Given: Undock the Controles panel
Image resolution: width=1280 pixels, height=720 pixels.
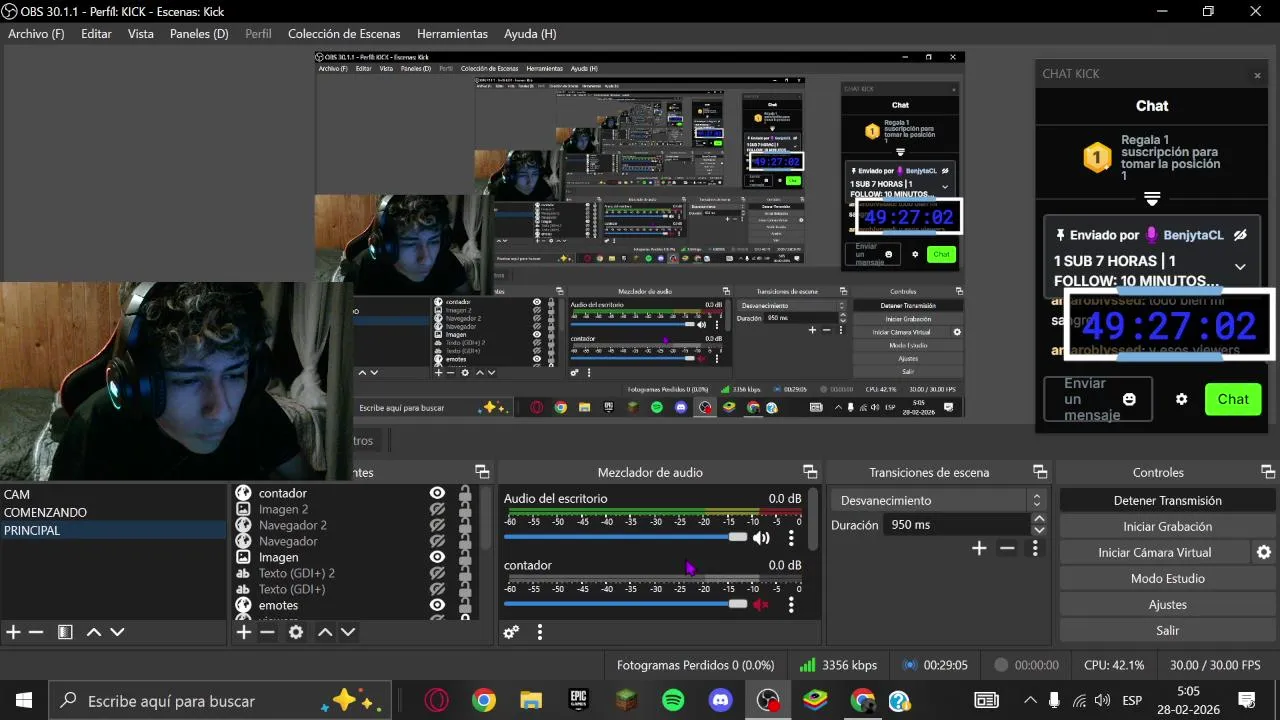Looking at the screenshot, I should 1268,472.
